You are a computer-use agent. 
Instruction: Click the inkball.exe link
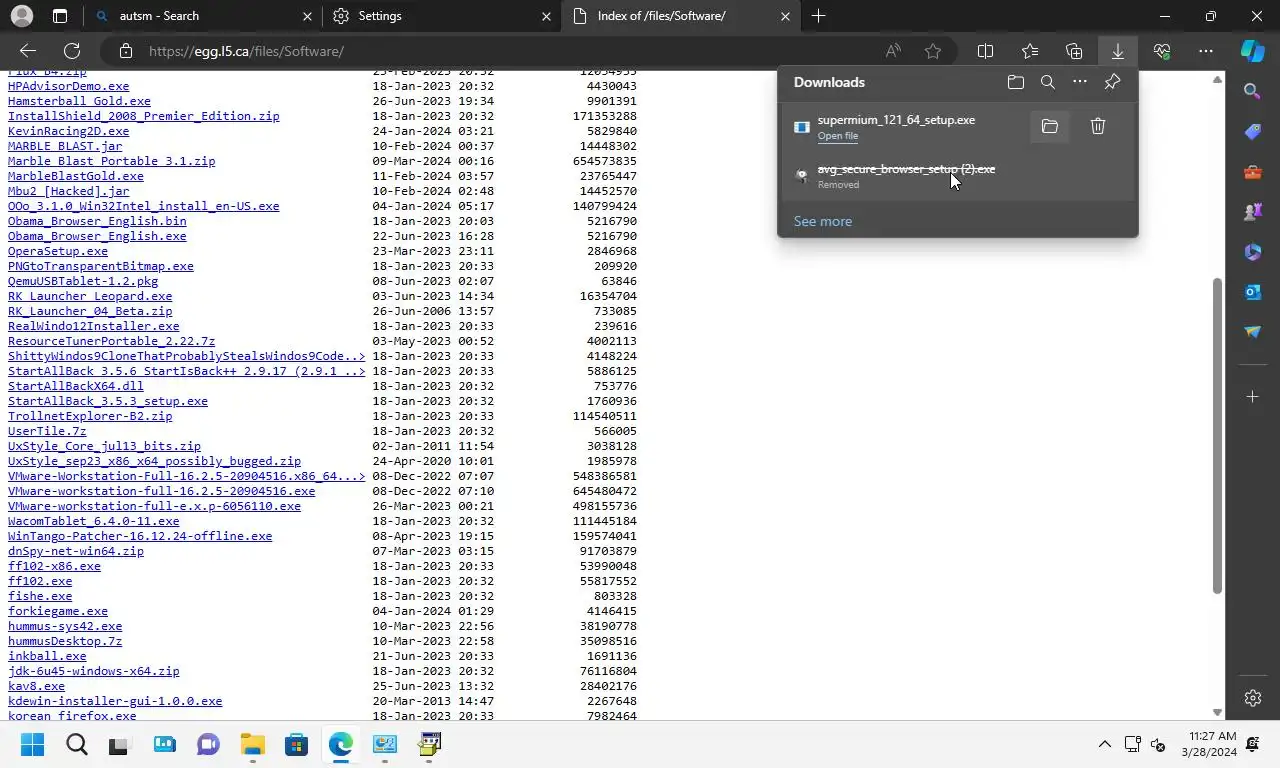pyautogui.click(x=47, y=656)
